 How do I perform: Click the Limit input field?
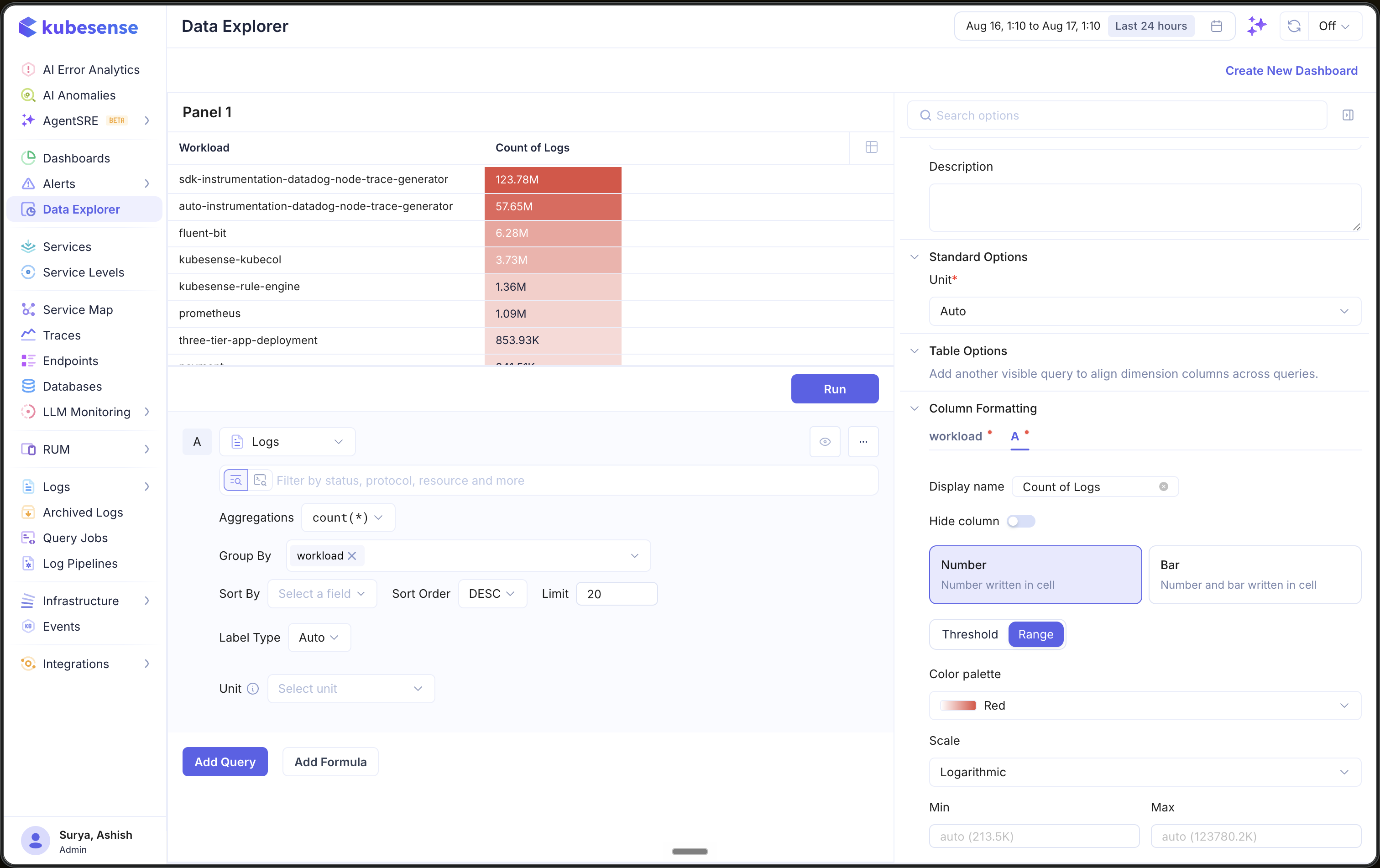[x=617, y=594]
